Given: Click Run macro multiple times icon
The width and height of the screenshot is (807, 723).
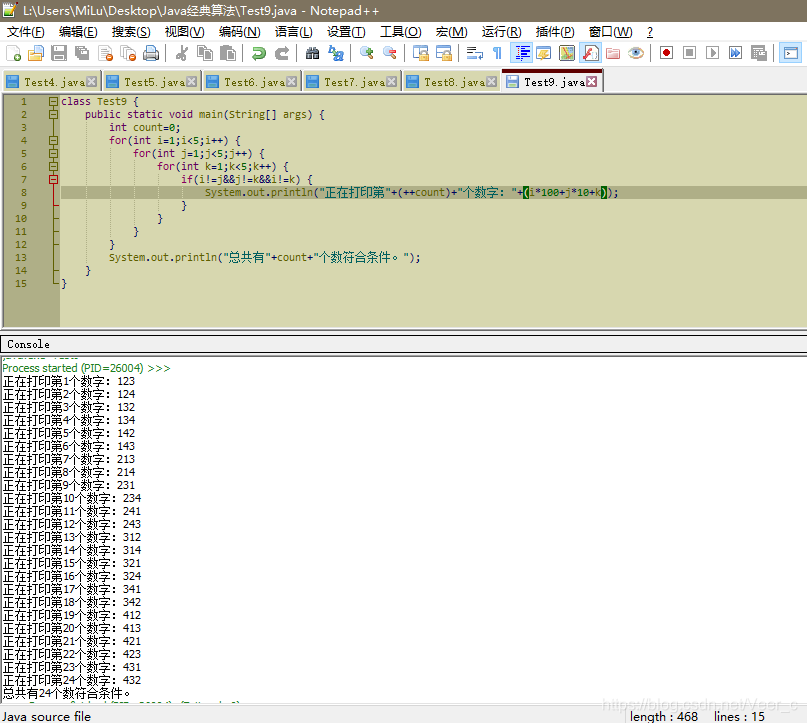Looking at the screenshot, I should pyautogui.click(x=735, y=53).
